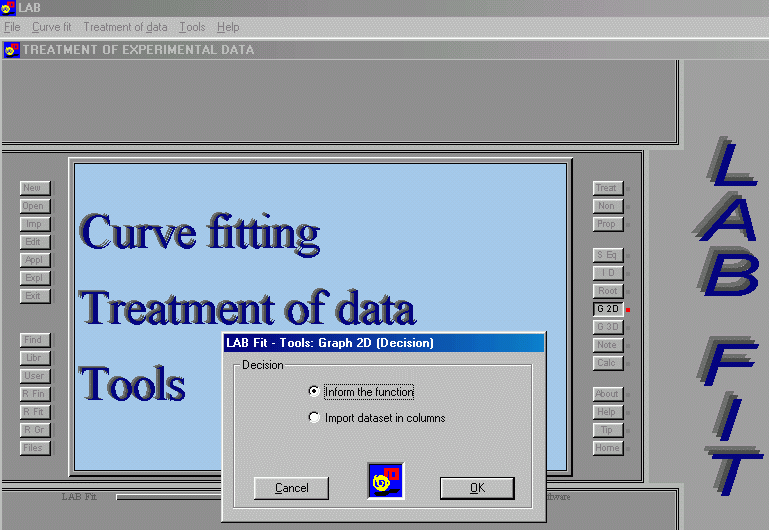Click the Tip toolbar button
Image resolution: width=769 pixels, height=530 pixels.
click(x=608, y=430)
